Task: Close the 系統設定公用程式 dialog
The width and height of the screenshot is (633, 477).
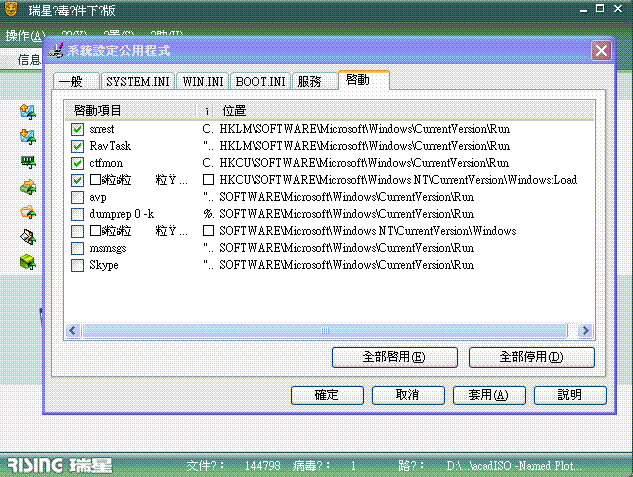Action: (601, 51)
